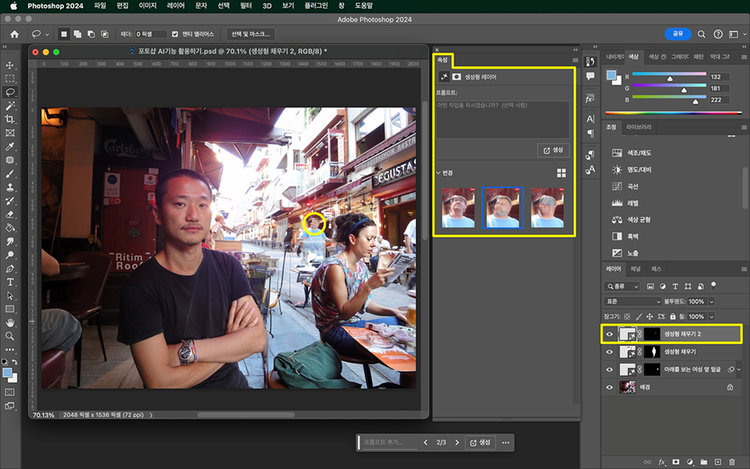The height and width of the screenshot is (469, 750).
Task: Select the Magic Wand tool
Action: click(10, 105)
